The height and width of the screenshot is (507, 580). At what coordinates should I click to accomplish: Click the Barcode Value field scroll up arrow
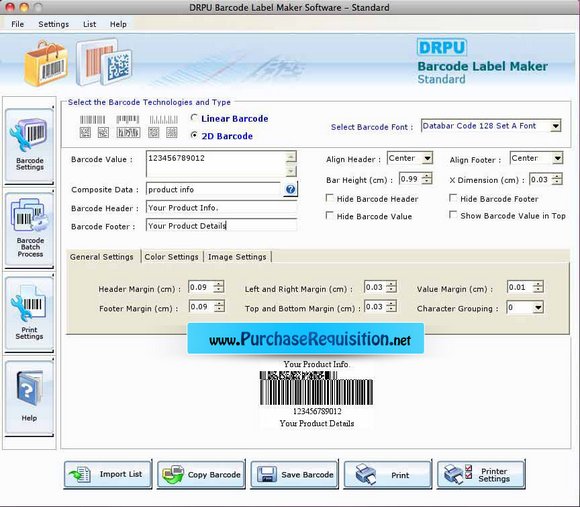pyautogui.click(x=291, y=157)
